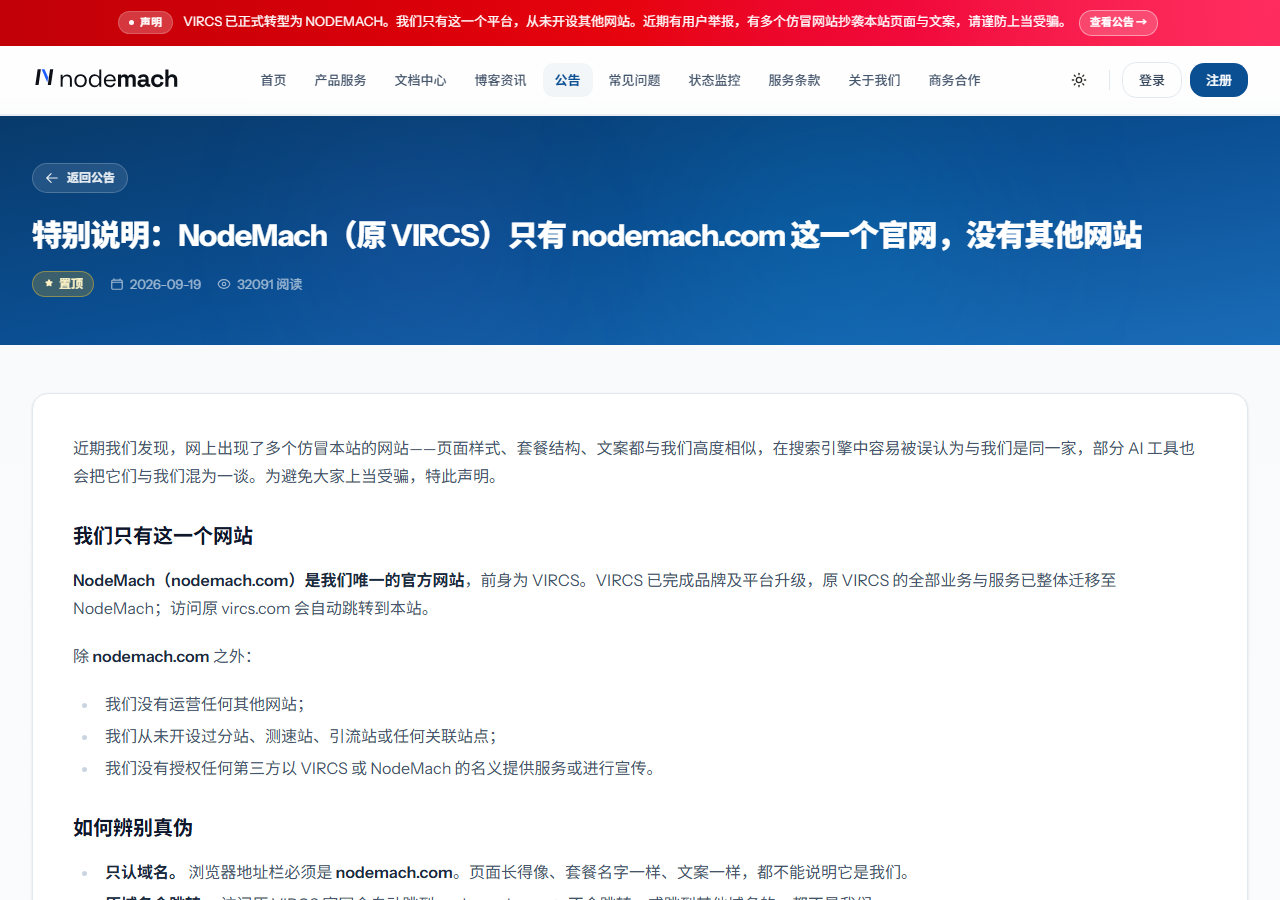The width and height of the screenshot is (1280, 900).
Task: Click the heading 如何辨别真伪
Action: pos(133,828)
